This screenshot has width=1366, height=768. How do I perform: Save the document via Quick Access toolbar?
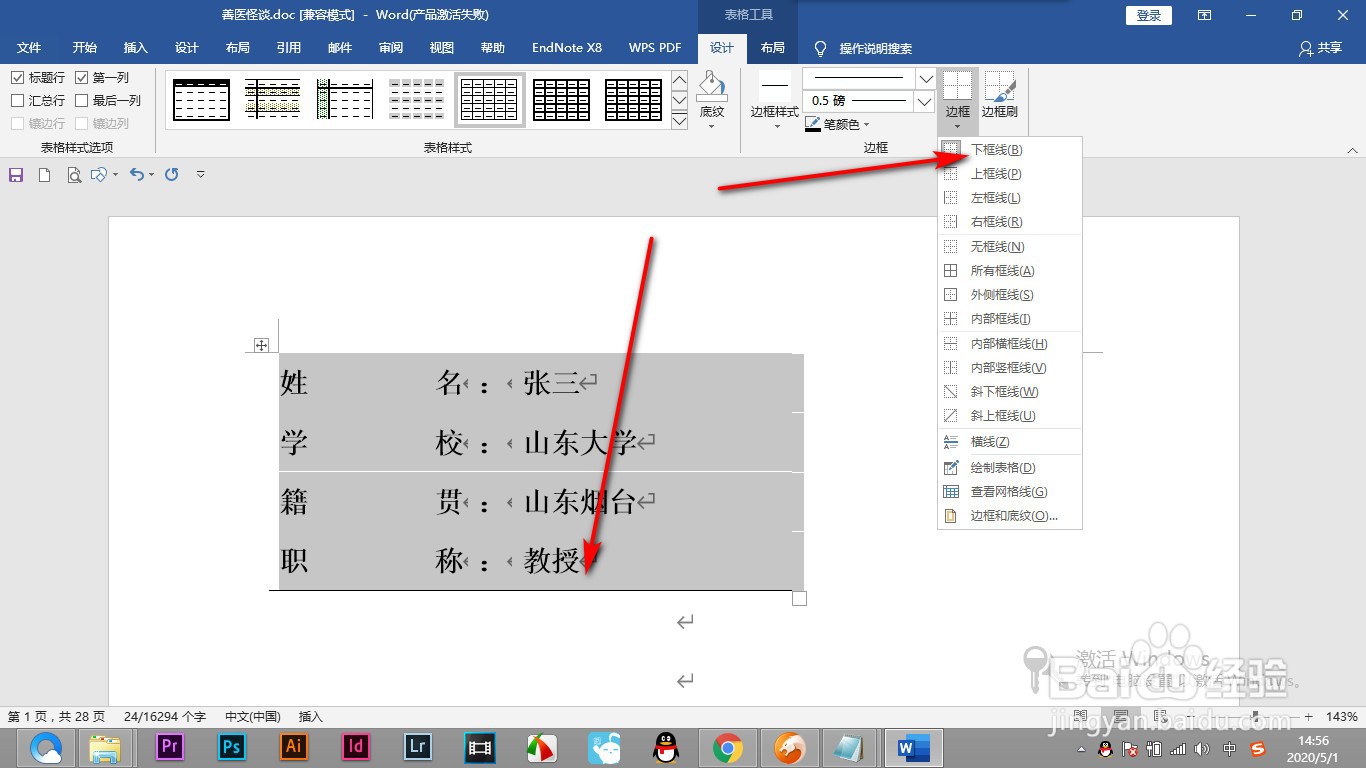tap(15, 174)
